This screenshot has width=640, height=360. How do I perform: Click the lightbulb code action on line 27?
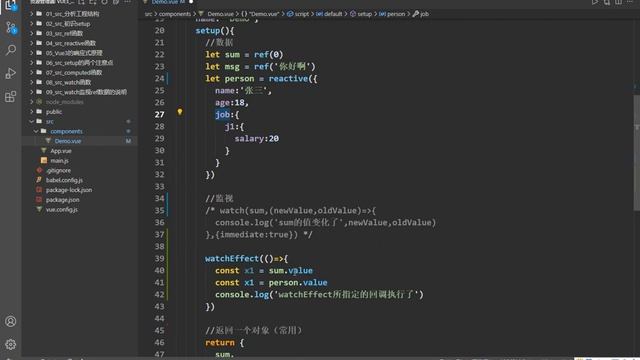pos(180,112)
